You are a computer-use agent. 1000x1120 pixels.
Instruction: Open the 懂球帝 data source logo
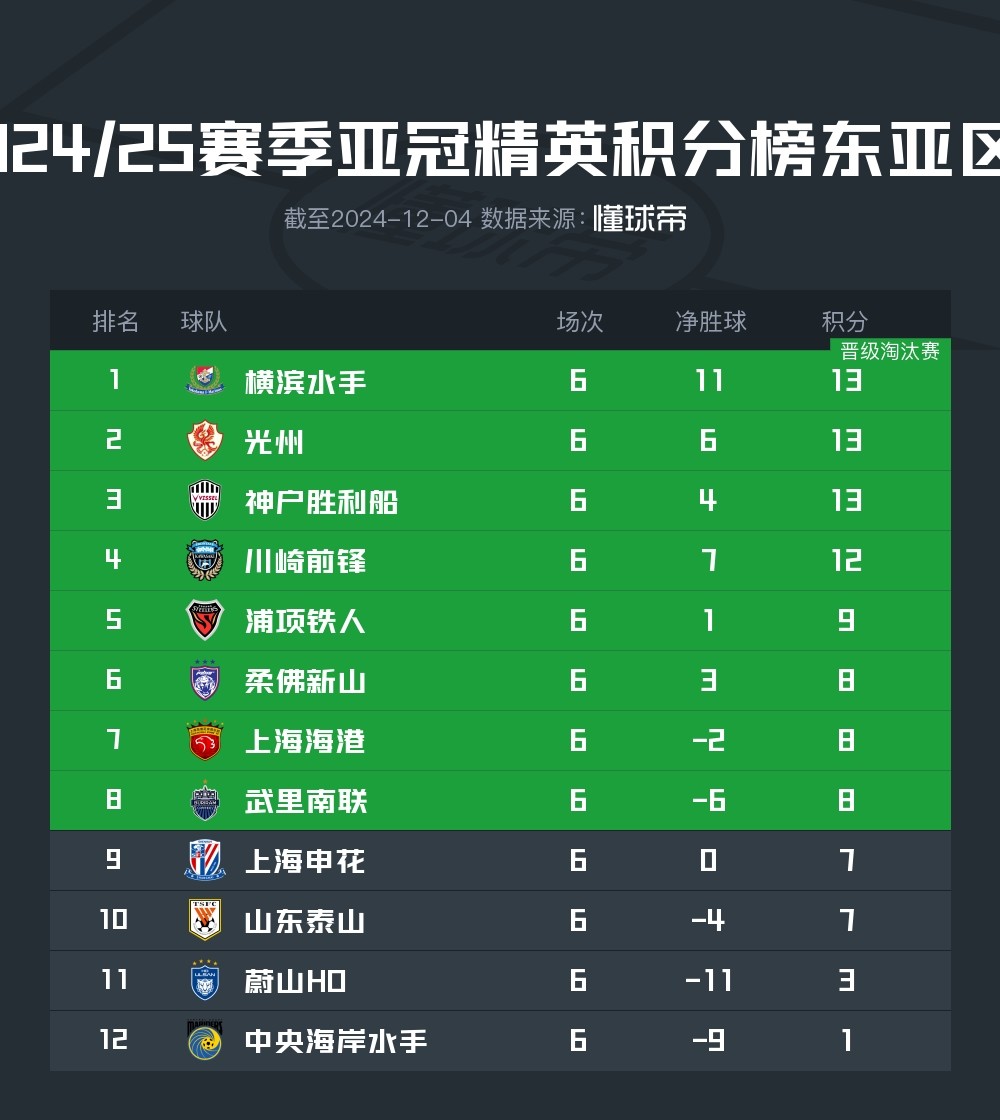[639, 219]
